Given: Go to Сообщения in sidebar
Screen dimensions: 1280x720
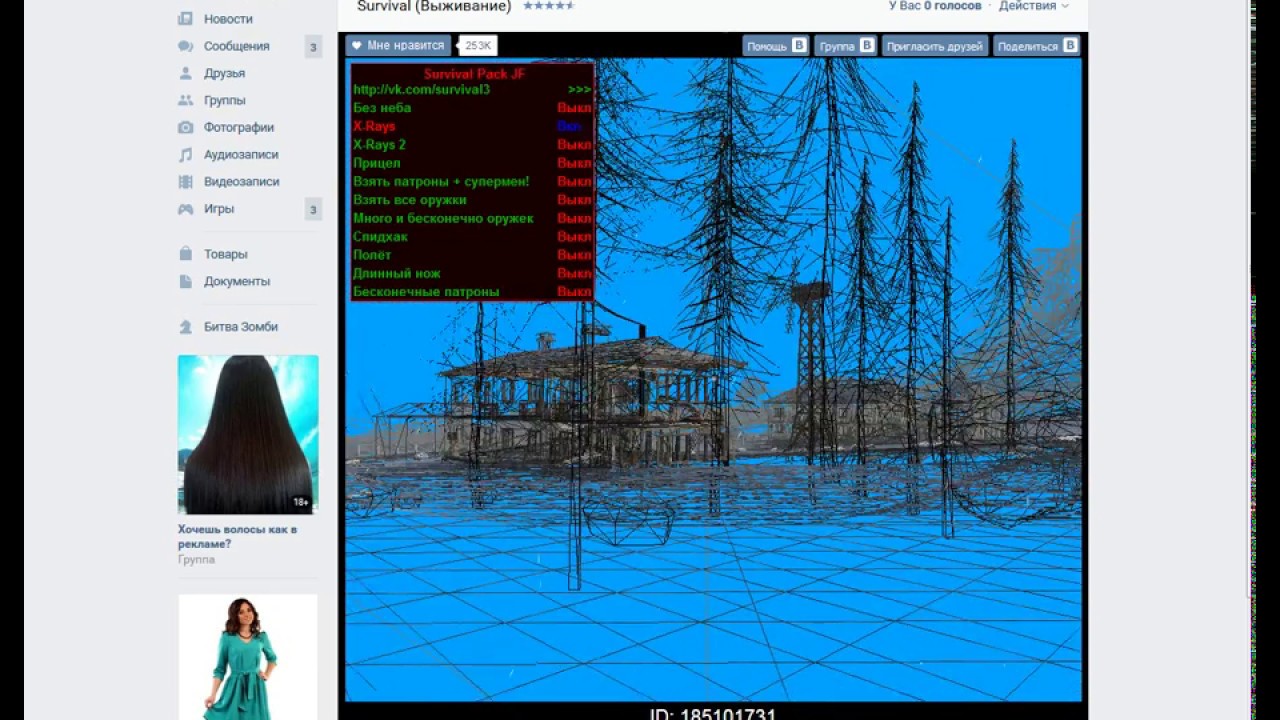Looking at the screenshot, I should pos(237,46).
